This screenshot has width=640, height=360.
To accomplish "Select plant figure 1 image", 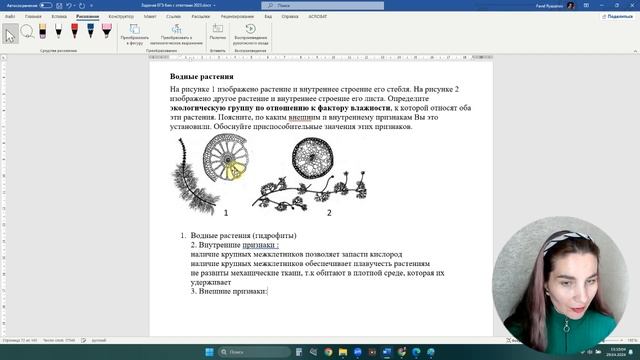I will click(x=210, y=176).
